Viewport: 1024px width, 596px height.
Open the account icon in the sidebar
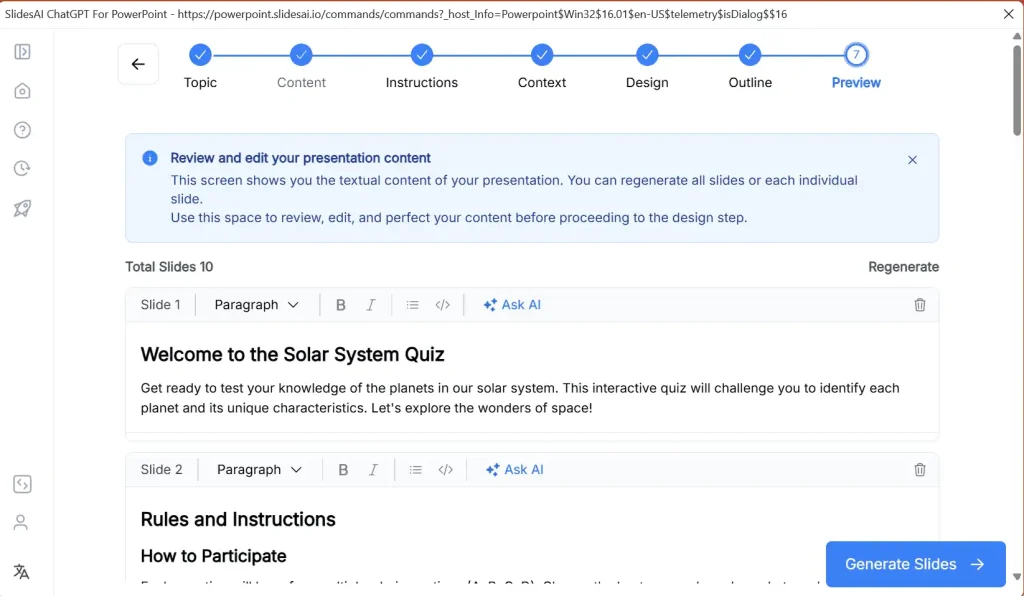click(22, 521)
